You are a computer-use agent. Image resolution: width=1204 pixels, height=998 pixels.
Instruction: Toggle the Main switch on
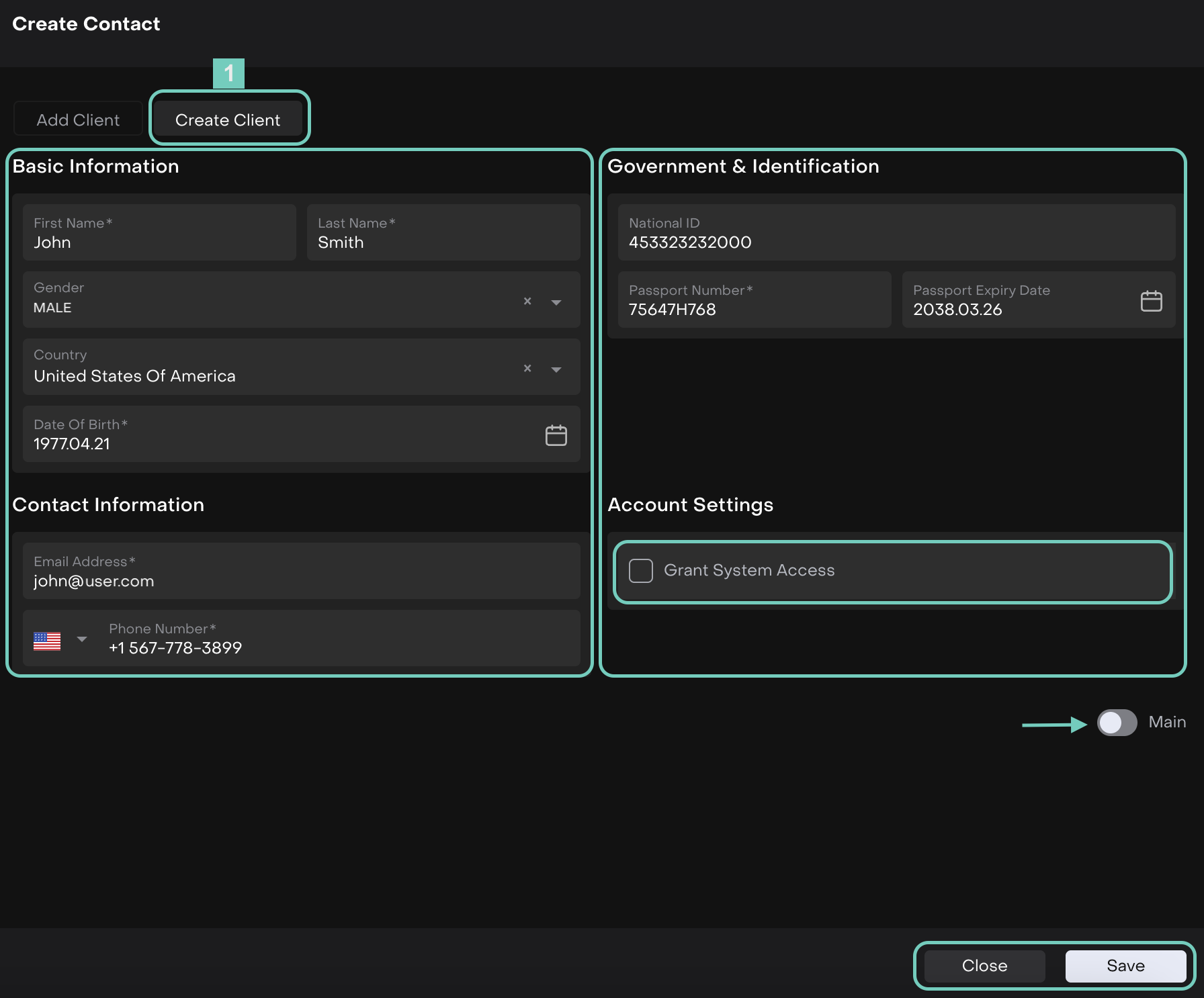coord(1117,723)
